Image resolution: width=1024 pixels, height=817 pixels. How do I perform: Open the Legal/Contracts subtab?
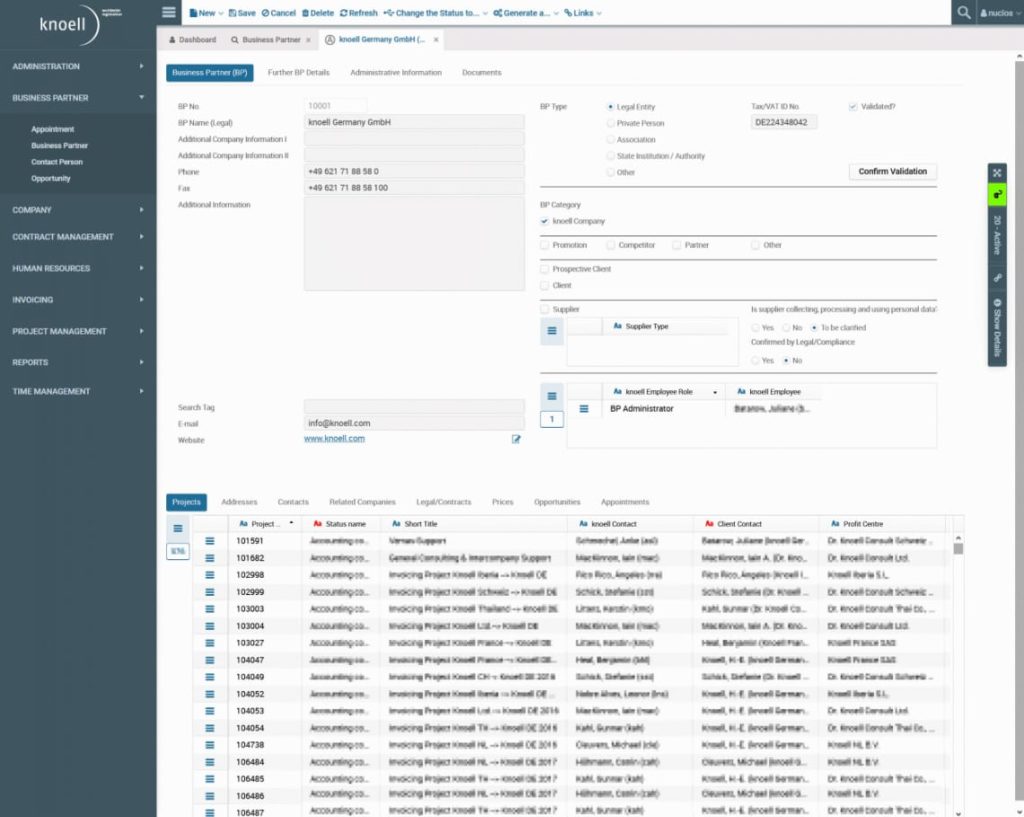coord(443,502)
